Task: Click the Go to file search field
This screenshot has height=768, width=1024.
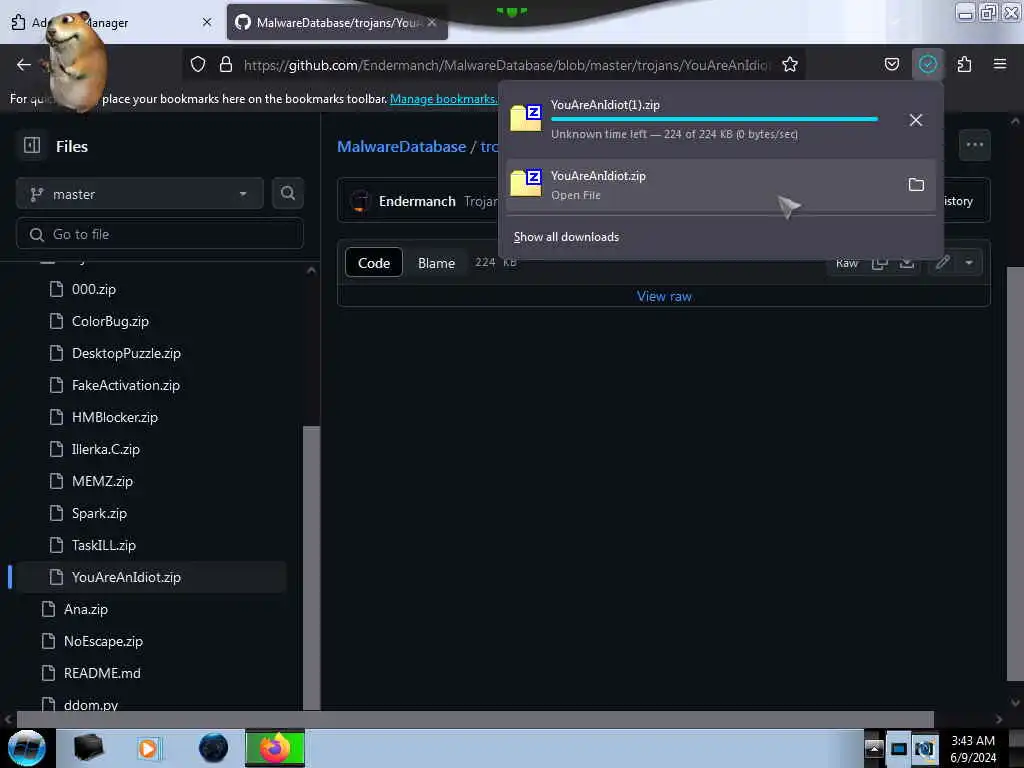Action: 160,234
